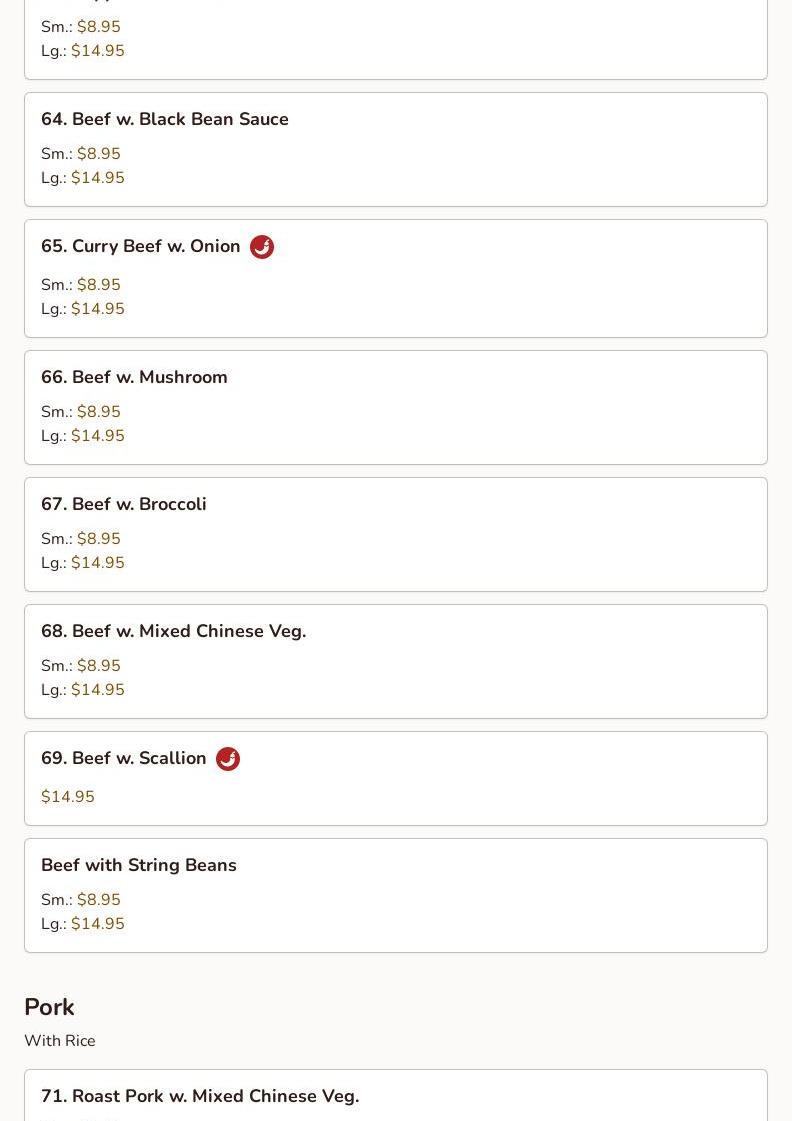Open 68. Beef w. Mixed Chinese Veg.

pos(396,661)
